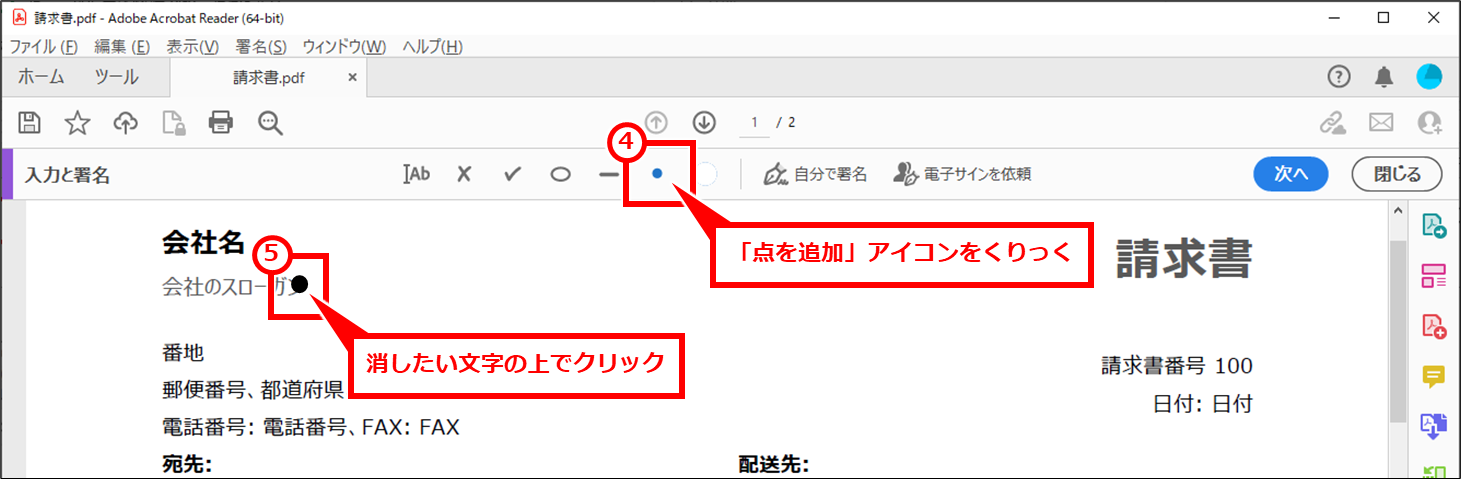Select the cross mark (X) tool
The height and width of the screenshot is (479, 1461).
[464, 174]
